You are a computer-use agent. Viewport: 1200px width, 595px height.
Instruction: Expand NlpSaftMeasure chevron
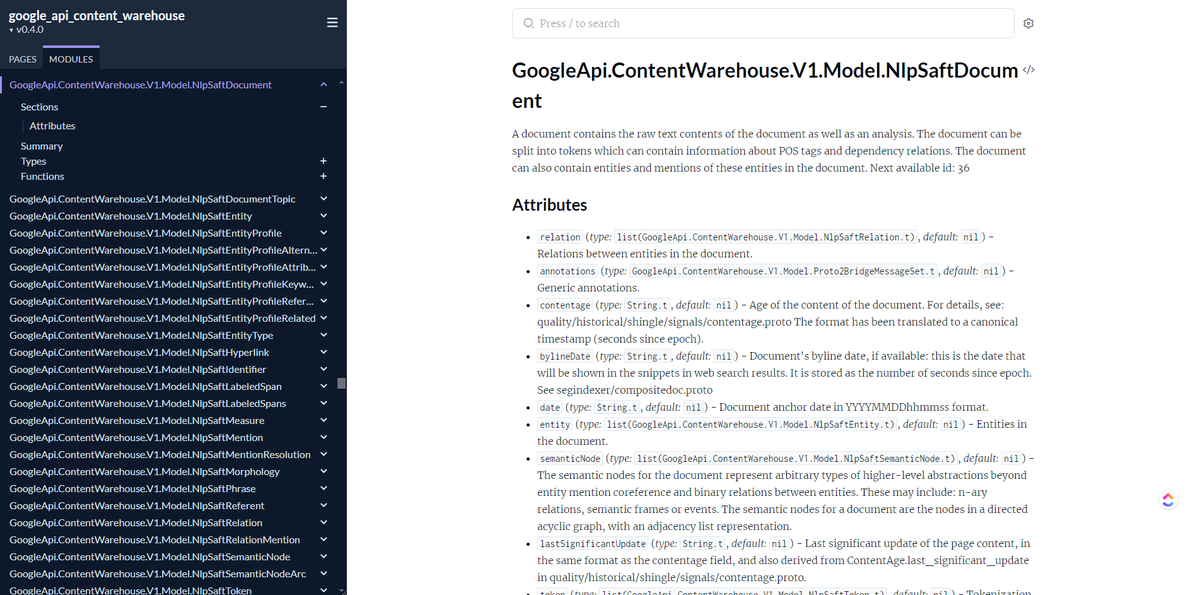[323, 420]
